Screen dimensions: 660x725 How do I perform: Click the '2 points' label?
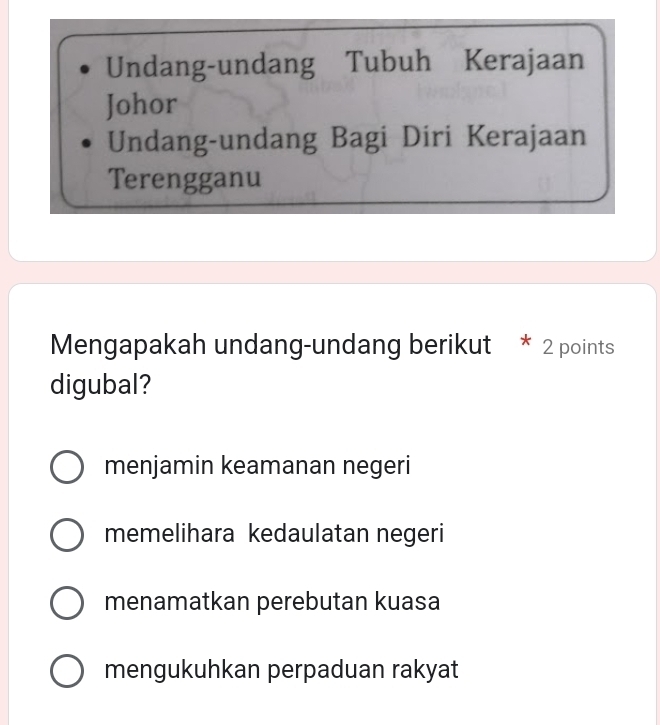point(577,348)
